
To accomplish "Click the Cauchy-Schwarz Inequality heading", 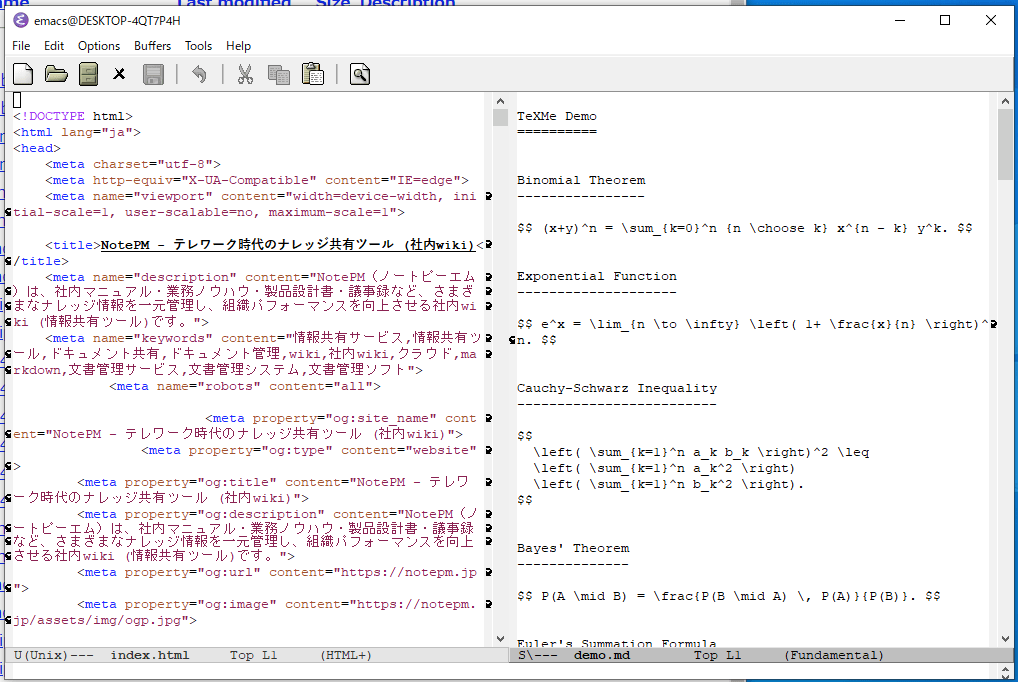I will pyautogui.click(x=617, y=388).
